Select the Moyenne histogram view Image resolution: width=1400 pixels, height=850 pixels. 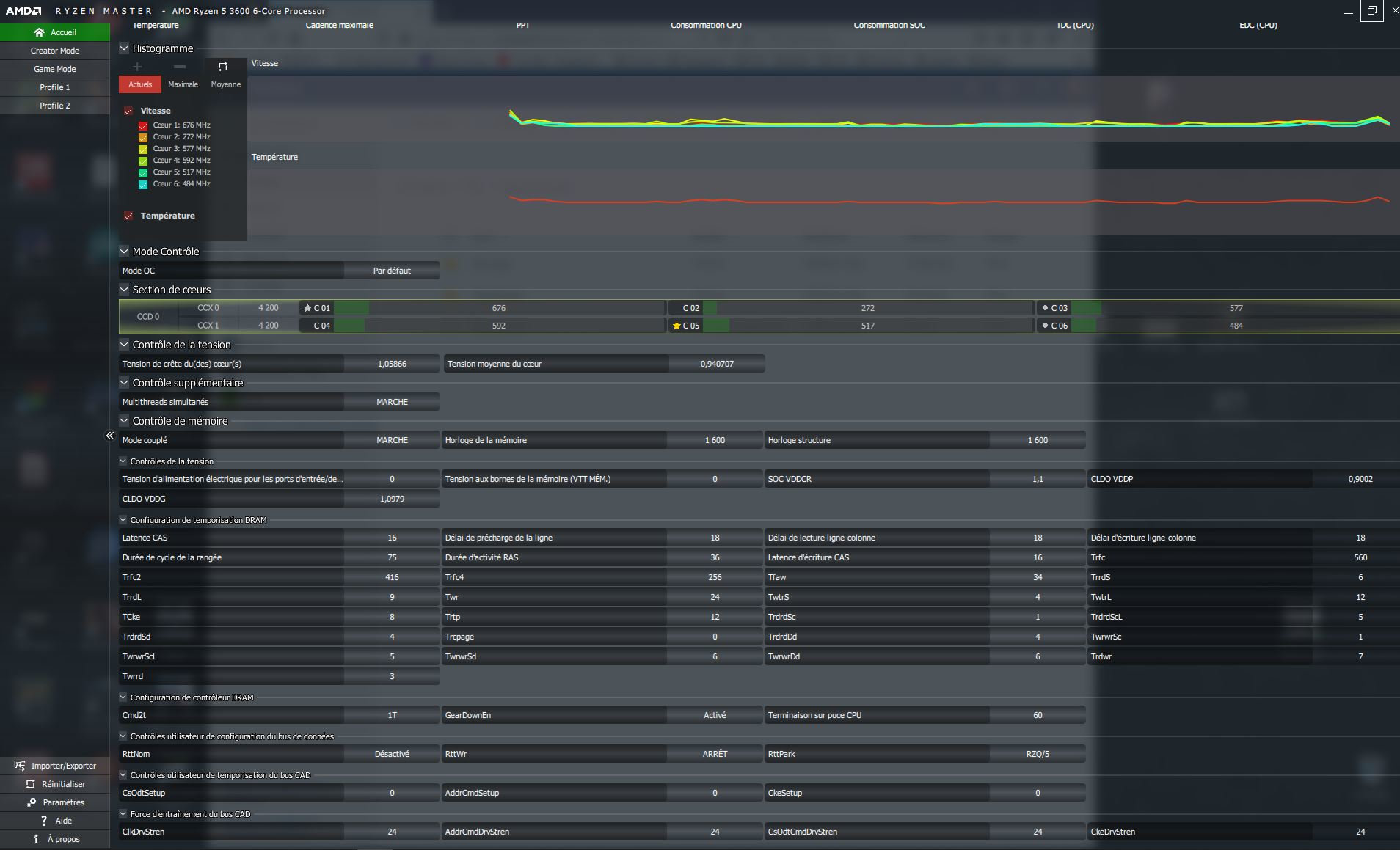(x=225, y=84)
